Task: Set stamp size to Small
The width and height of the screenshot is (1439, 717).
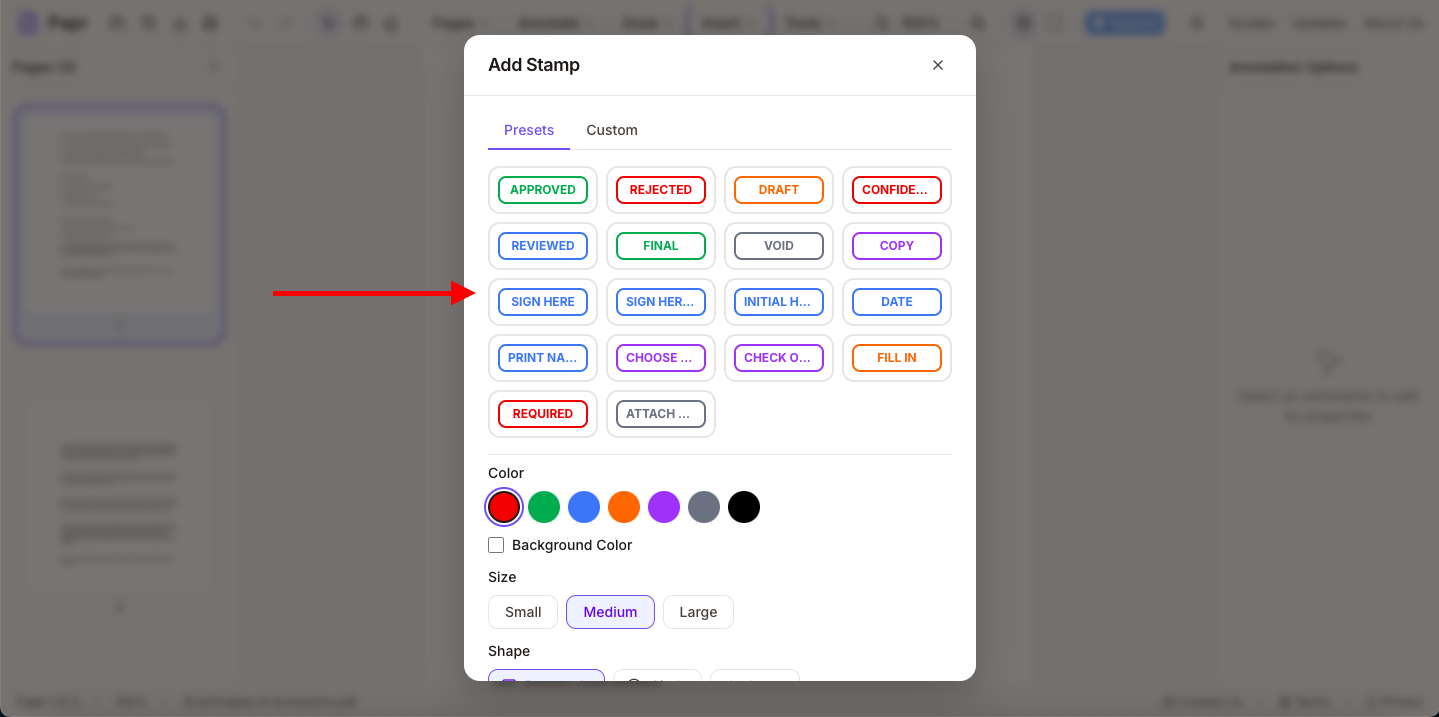Action: 523,612
